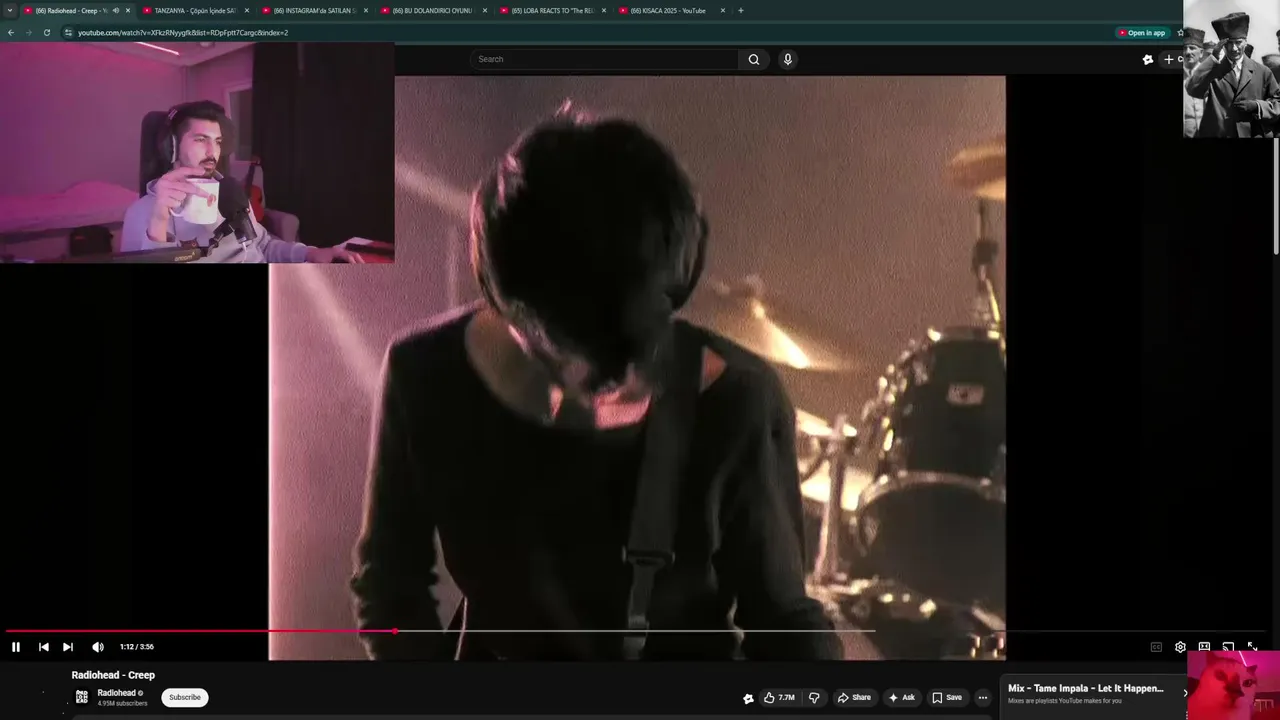The image size is (1280, 720).
Task: Skip to next video in playlist
Action: (68, 647)
